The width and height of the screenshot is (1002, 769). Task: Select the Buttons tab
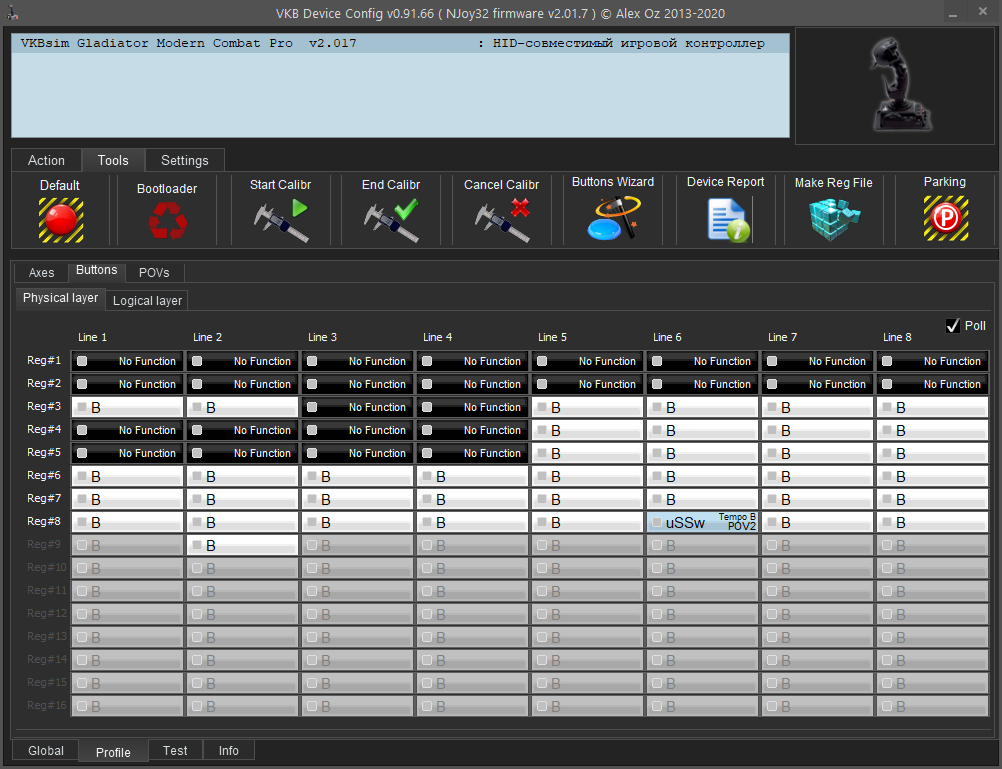coord(96,270)
